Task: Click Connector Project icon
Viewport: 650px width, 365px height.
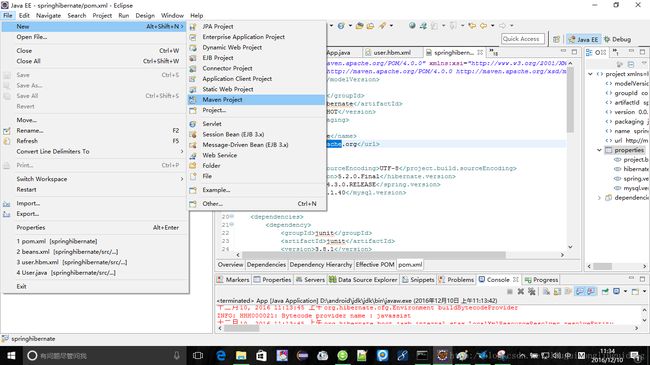Action: click(x=193, y=68)
